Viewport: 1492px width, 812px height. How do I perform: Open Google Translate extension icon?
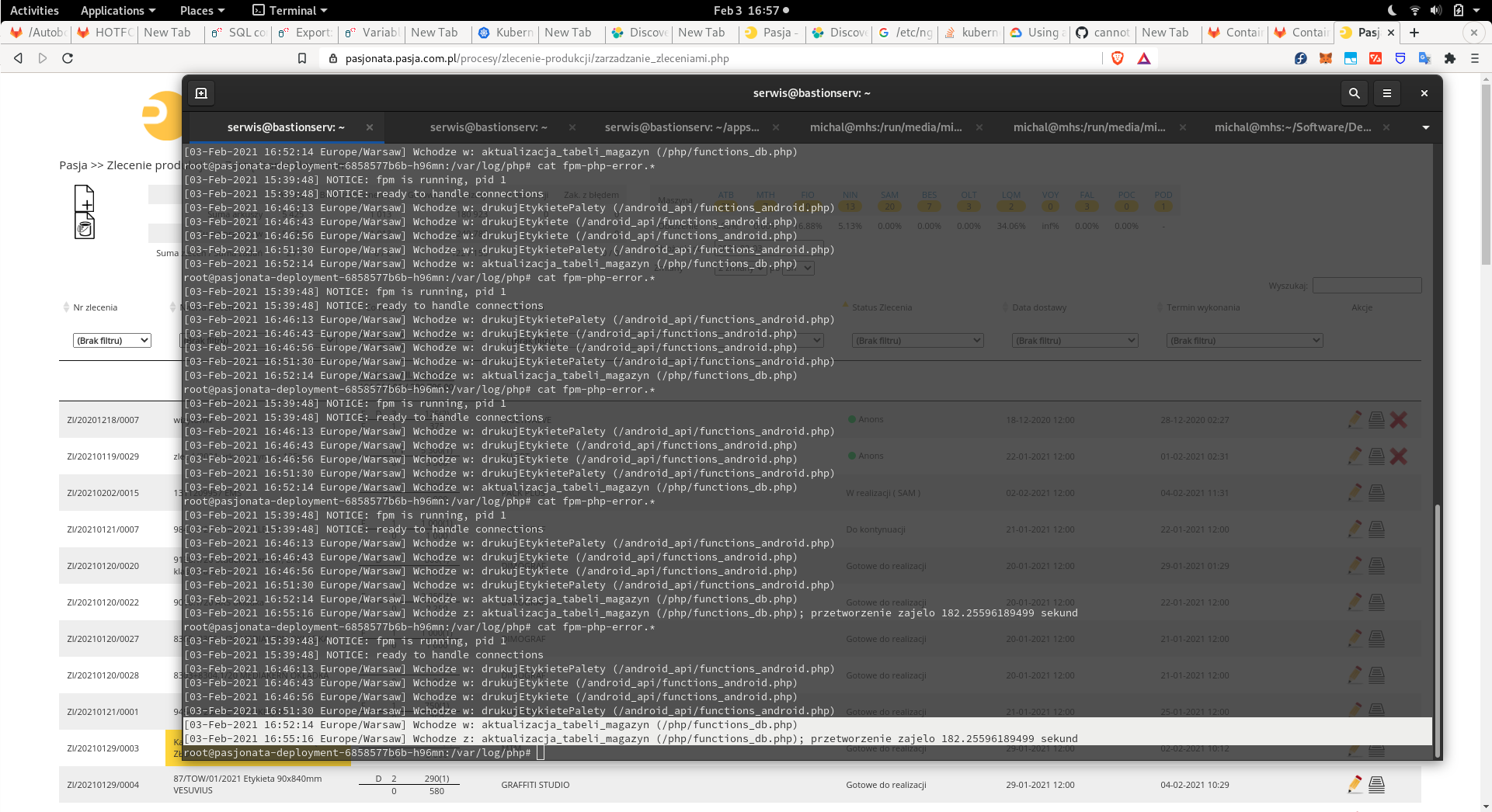click(x=1424, y=58)
